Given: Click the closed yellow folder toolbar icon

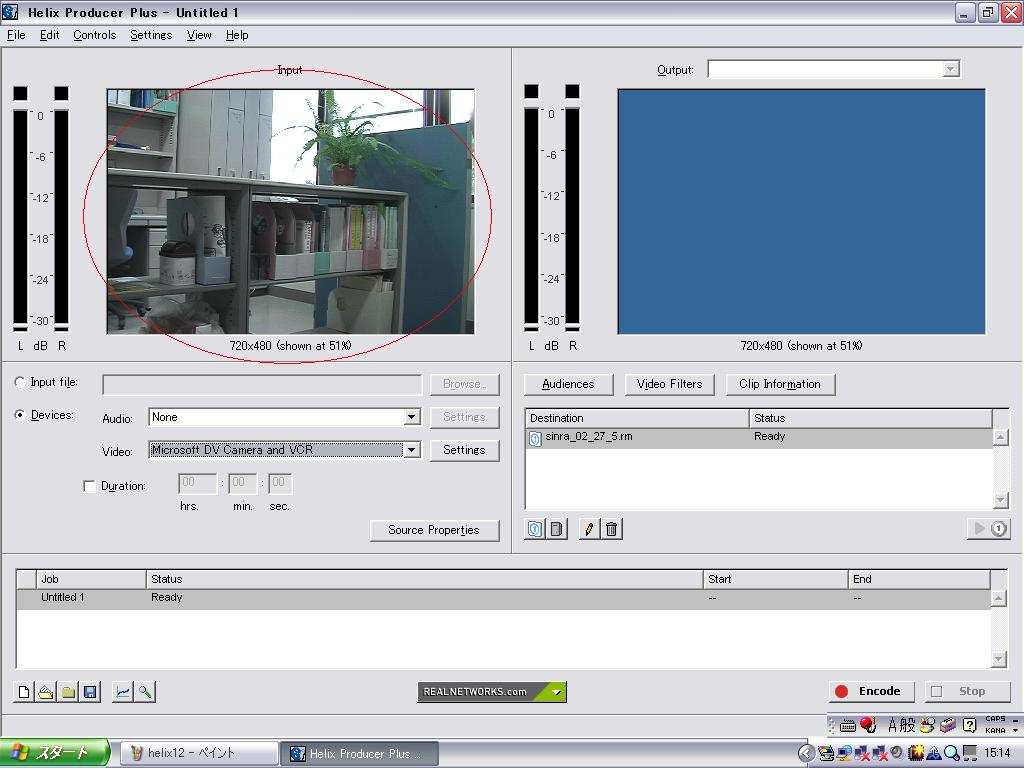Looking at the screenshot, I should click(68, 692).
